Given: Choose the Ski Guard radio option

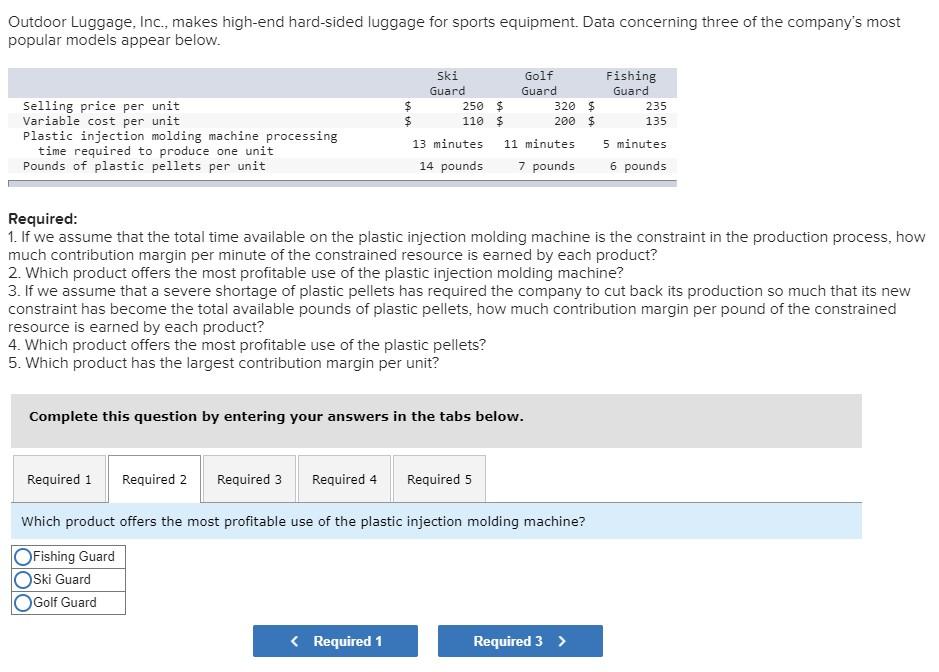Looking at the screenshot, I should [x=23, y=580].
